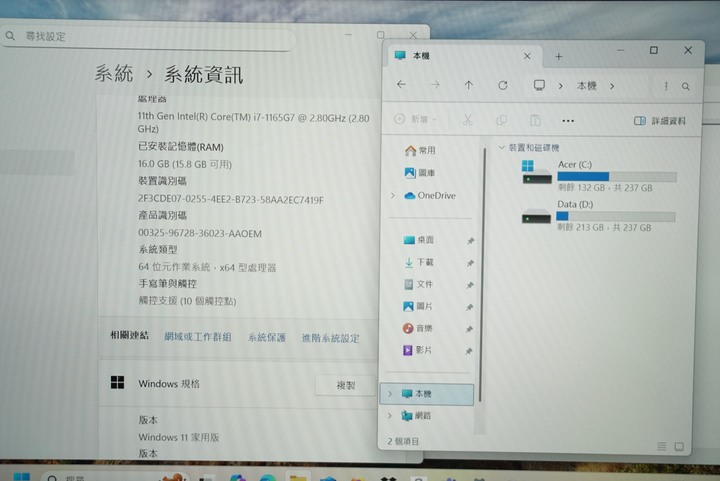The image size is (720, 481).
Task: Refresh the File Explorer view
Action: 503,85
